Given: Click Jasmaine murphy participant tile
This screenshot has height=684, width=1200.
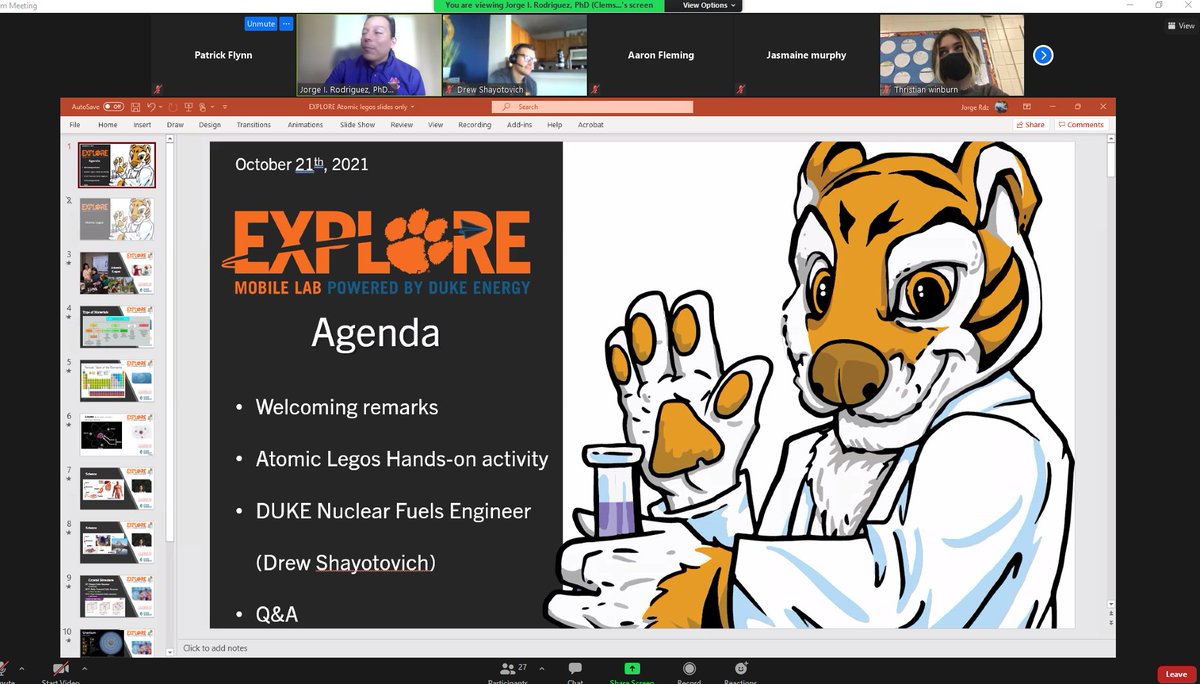Looking at the screenshot, I should [x=807, y=55].
